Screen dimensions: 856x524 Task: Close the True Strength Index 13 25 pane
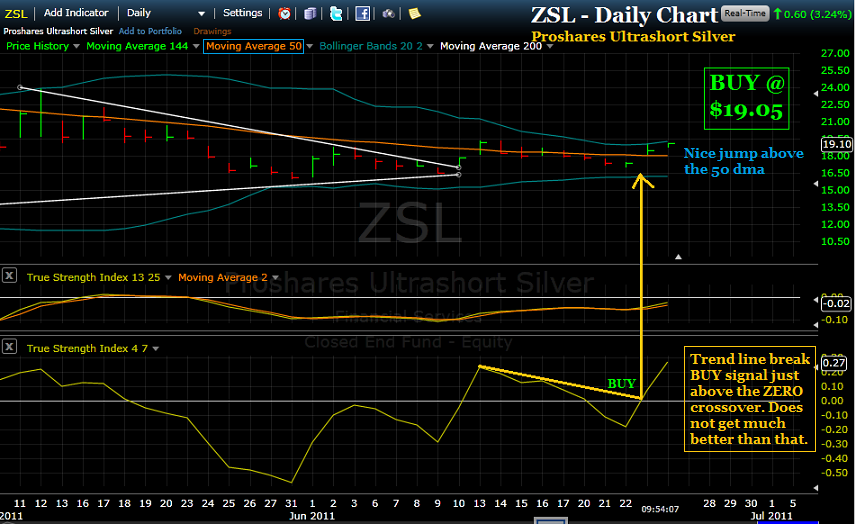(x=9, y=275)
